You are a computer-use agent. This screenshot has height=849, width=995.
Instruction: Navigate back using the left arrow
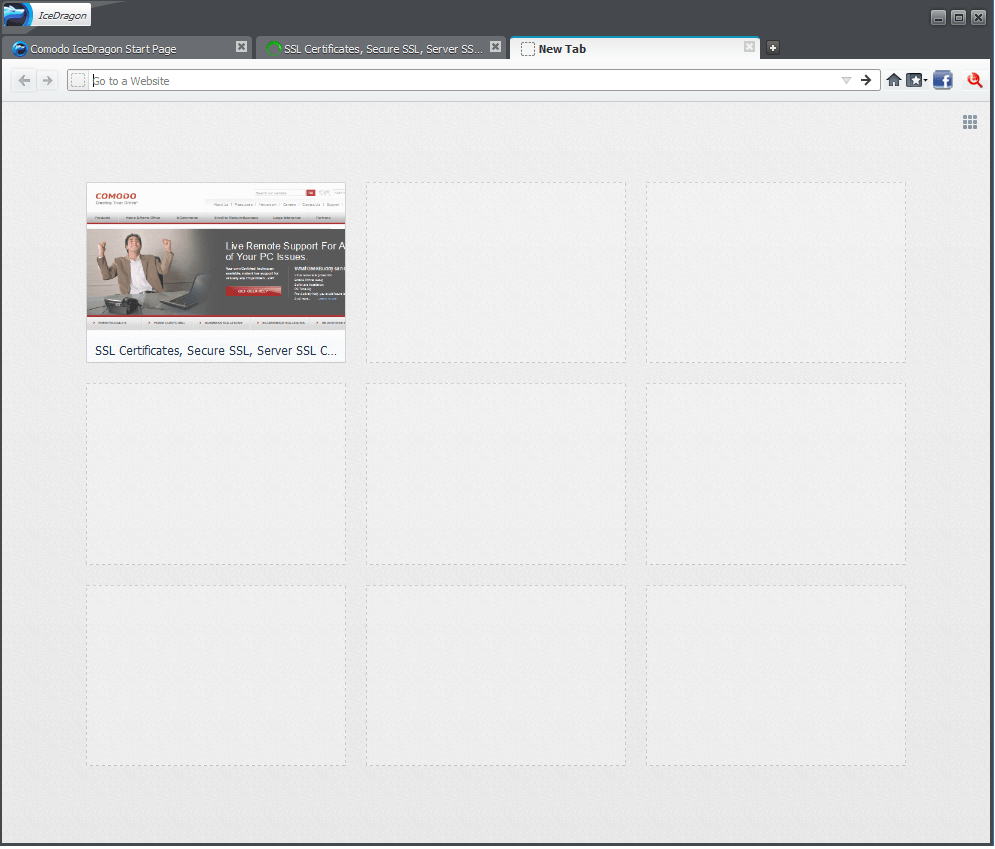pyautogui.click(x=24, y=79)
